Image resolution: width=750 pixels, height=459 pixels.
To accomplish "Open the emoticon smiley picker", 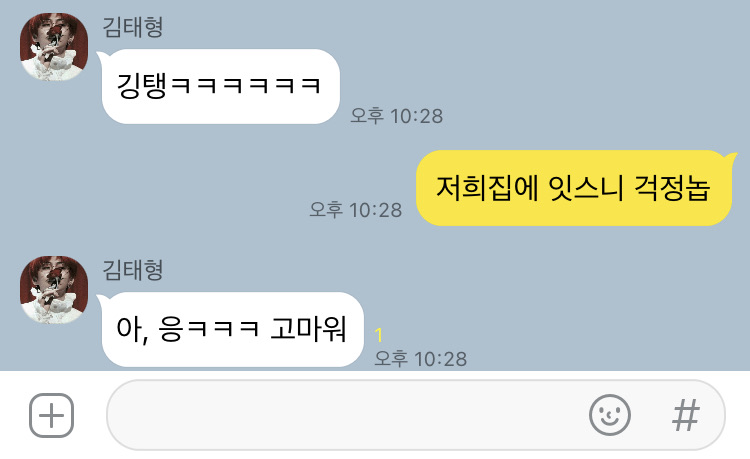I will point(609,415).
